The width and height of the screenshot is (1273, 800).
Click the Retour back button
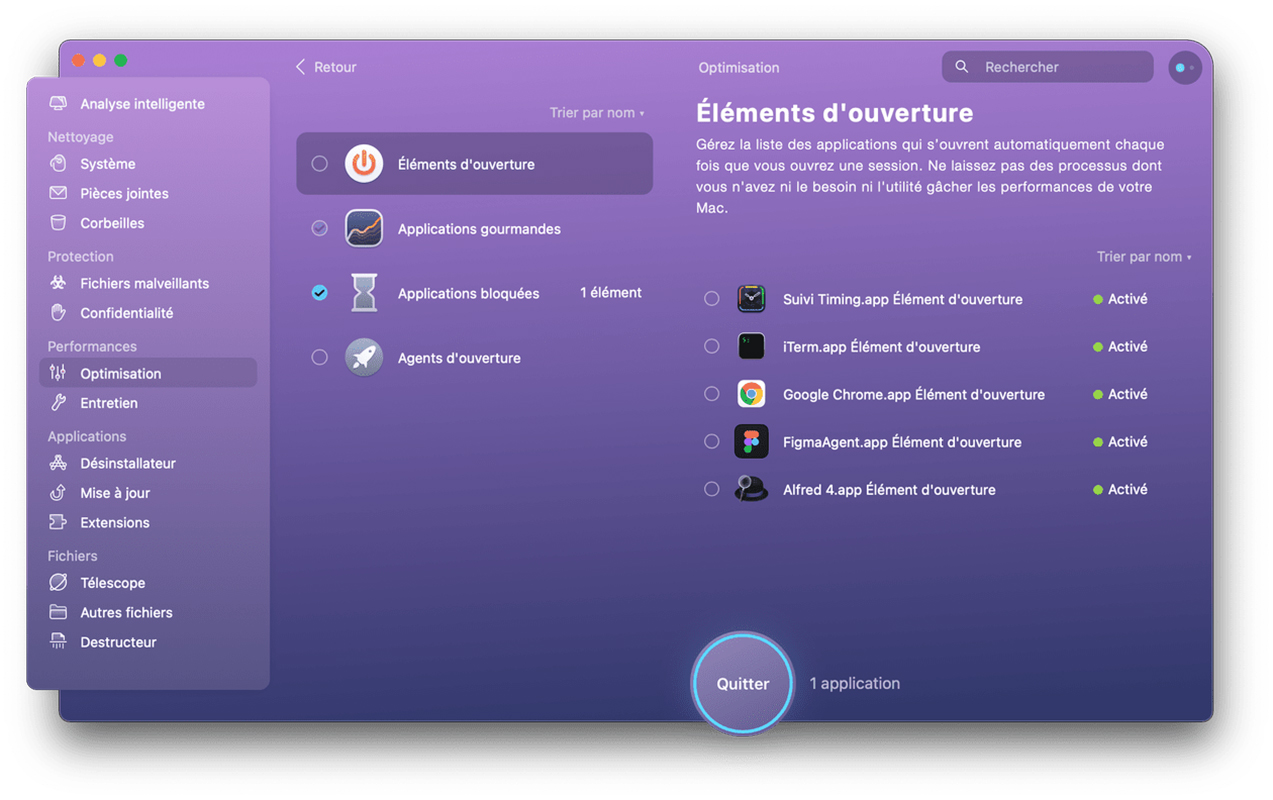coord(326,67)
